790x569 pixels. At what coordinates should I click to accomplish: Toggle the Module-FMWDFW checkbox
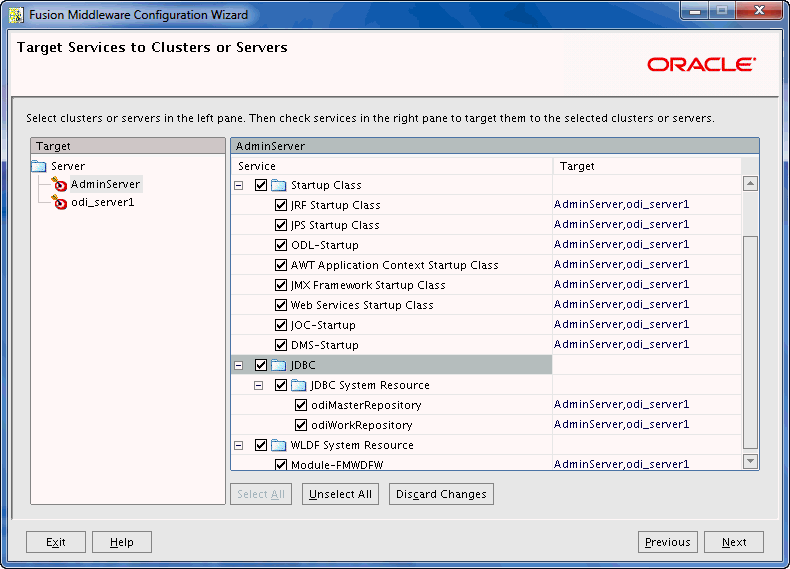point(281,464)
